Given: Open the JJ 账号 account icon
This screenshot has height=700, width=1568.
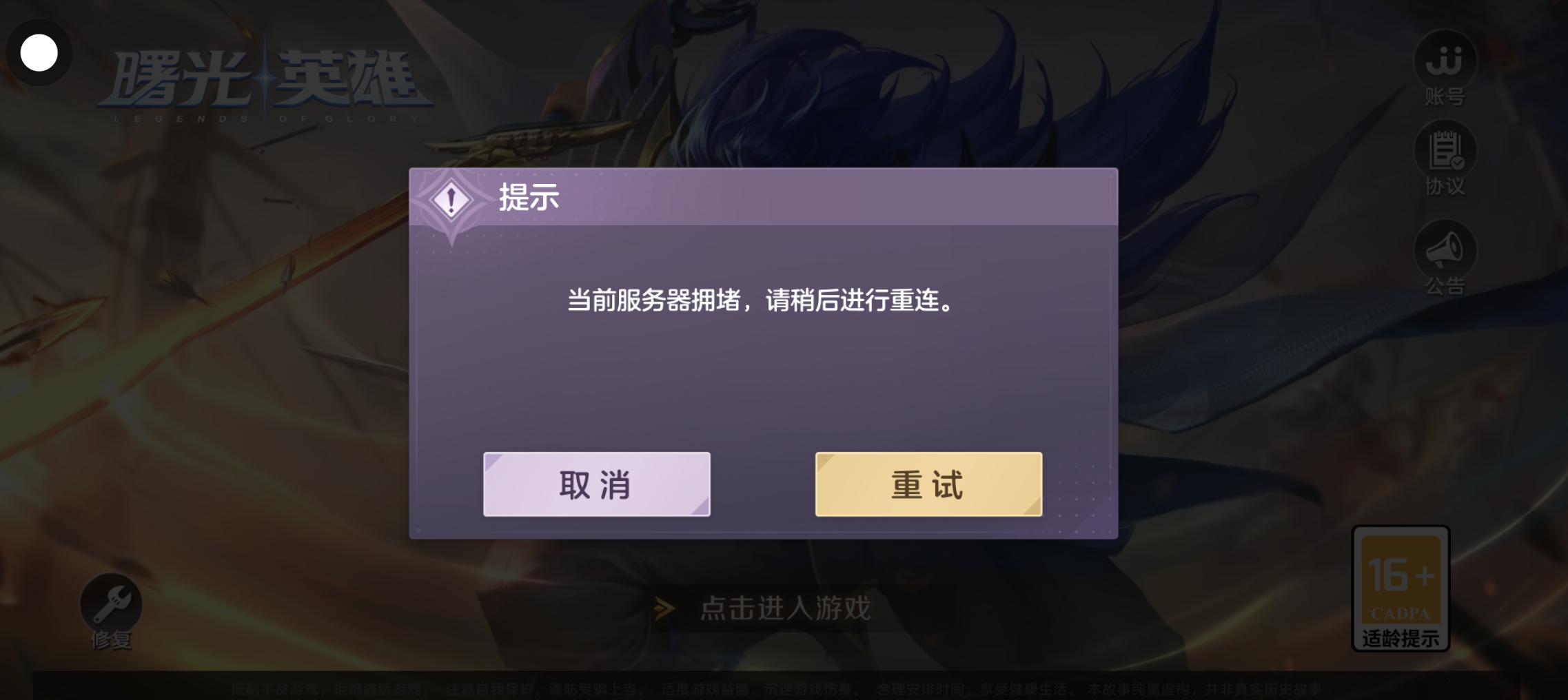Looking at the screenshot, I should coord(1445,61).
